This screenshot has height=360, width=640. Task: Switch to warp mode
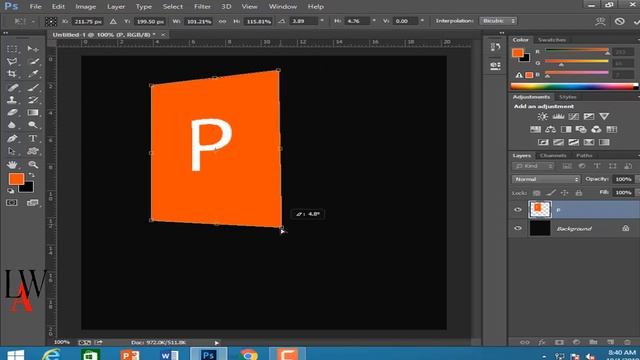click(x=600, y=22)
